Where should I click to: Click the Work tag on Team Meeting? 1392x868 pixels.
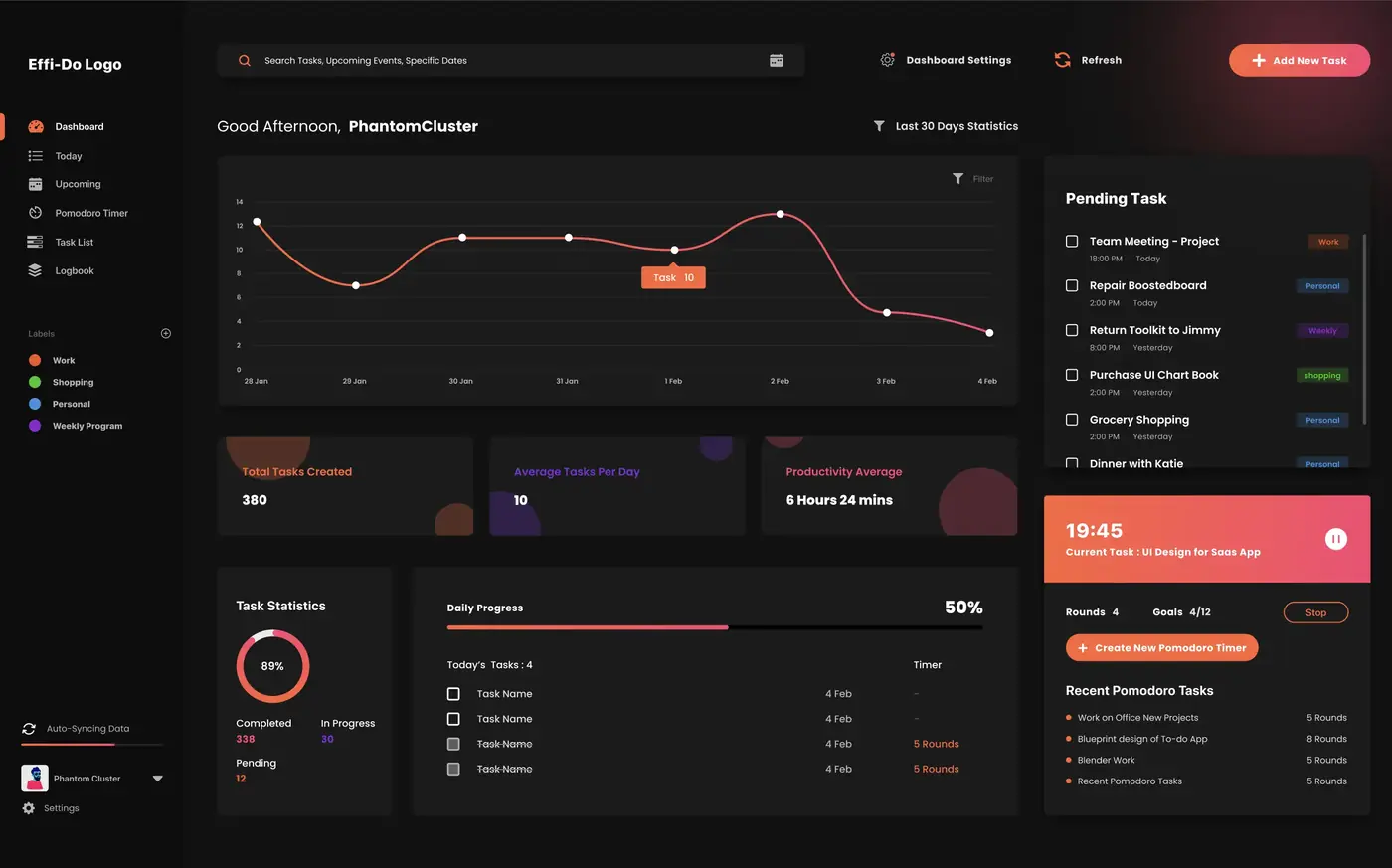pos(1328,242)
